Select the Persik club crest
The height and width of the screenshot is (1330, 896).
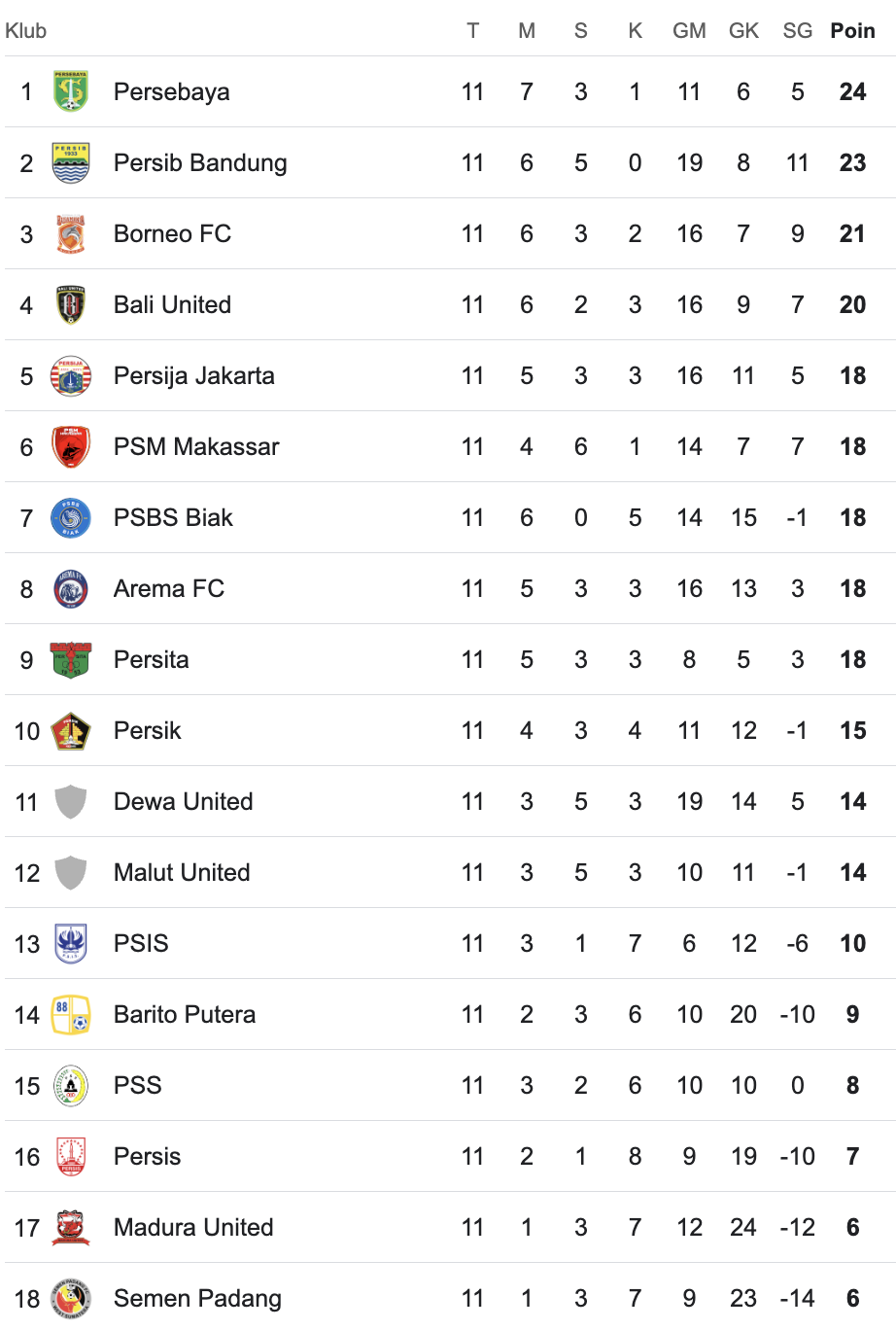point(71,730)
